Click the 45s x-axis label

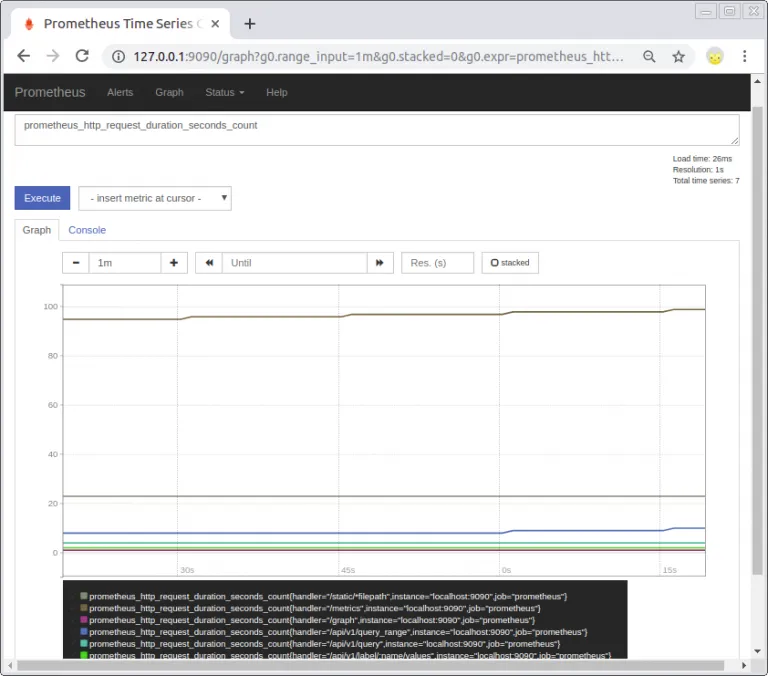pos(348,570)
